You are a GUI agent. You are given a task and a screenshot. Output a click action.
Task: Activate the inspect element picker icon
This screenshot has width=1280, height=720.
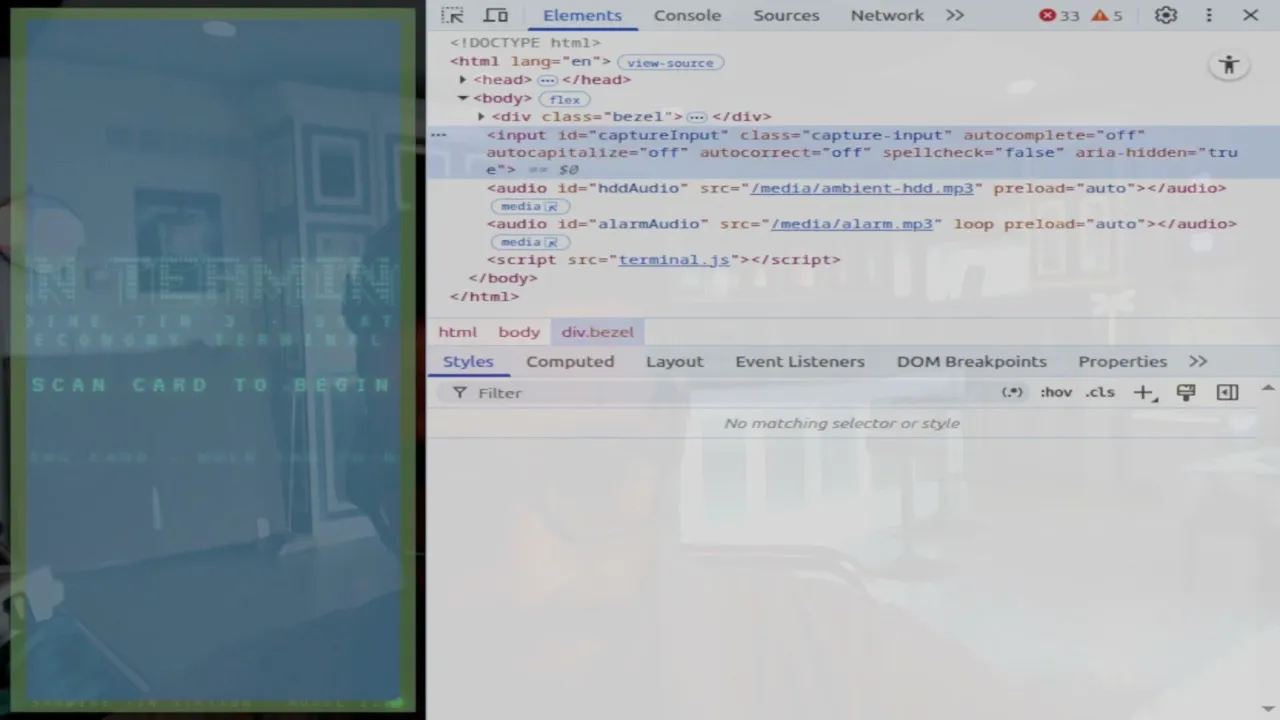452,15
